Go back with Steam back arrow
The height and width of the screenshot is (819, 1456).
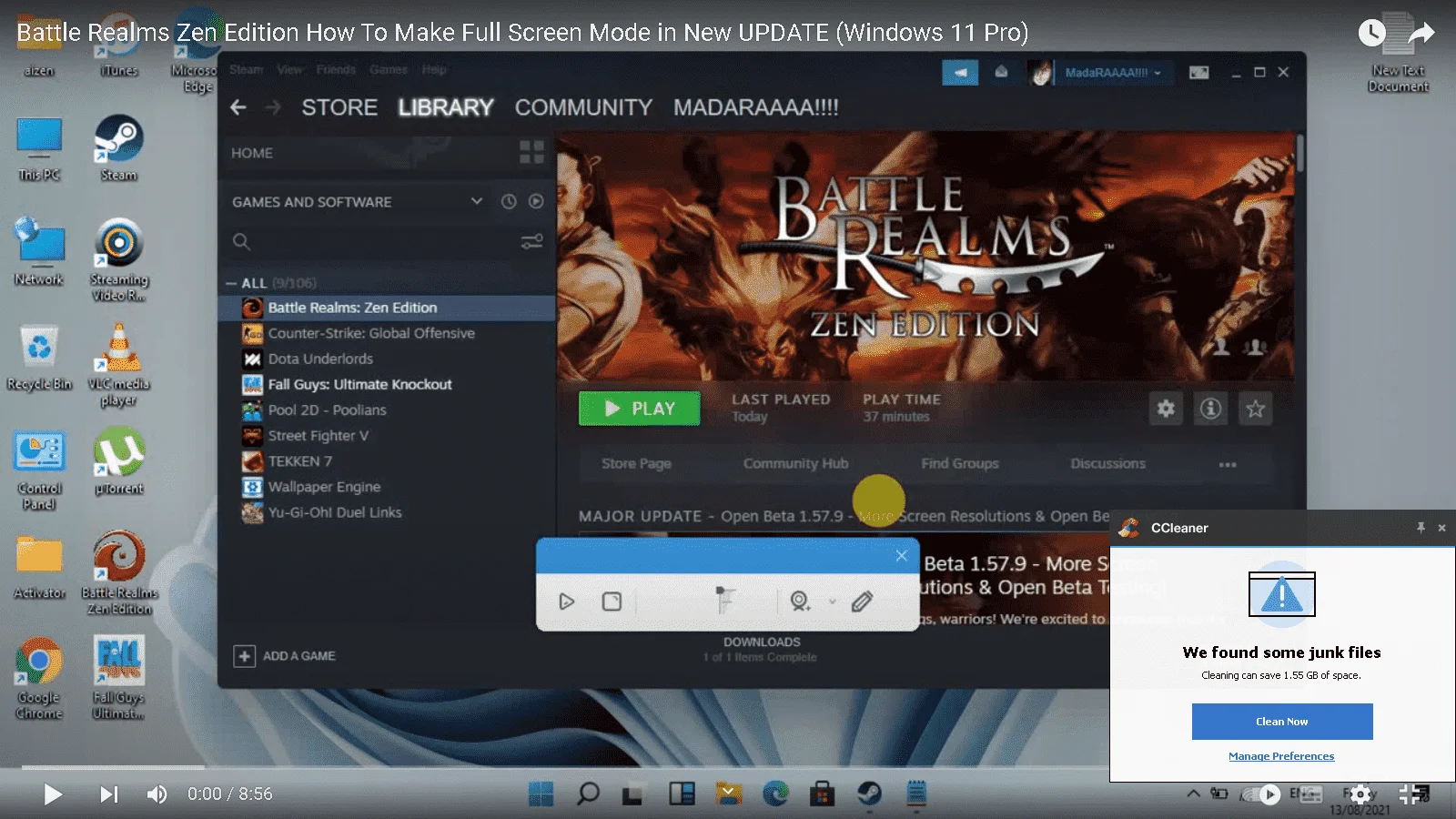point(238,107)
